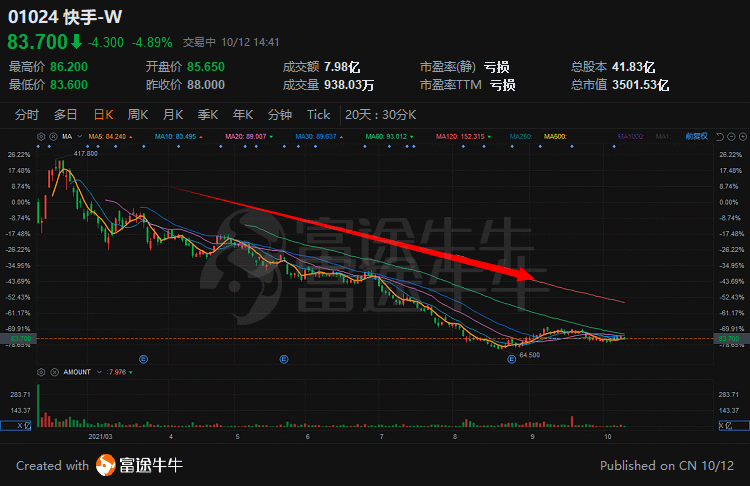Viewport: 750px width, 486px height.
Task: Click the AMOUNT indicator name
Action: 77,372
